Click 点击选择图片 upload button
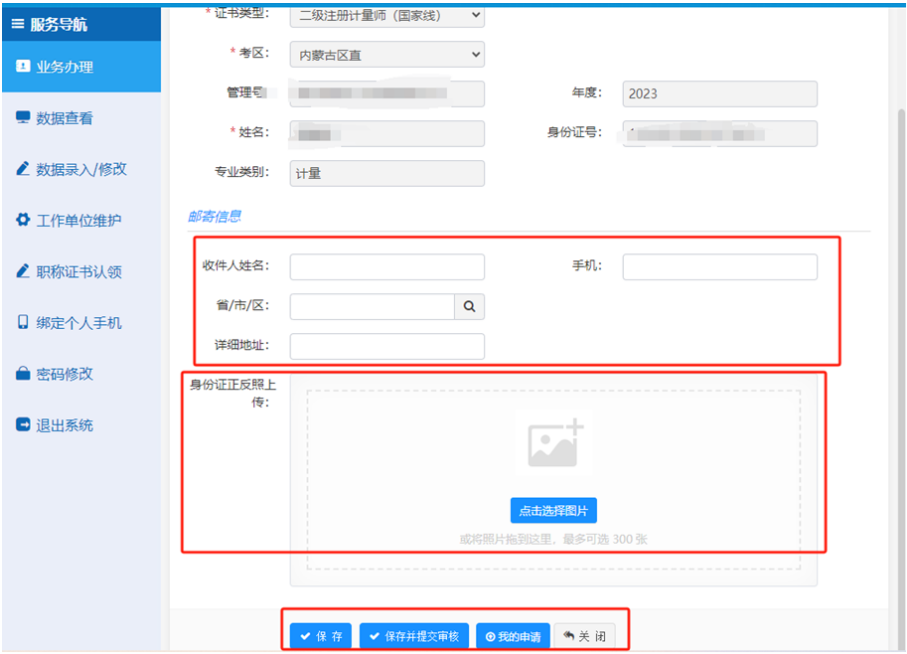 [x=553, y=511]
